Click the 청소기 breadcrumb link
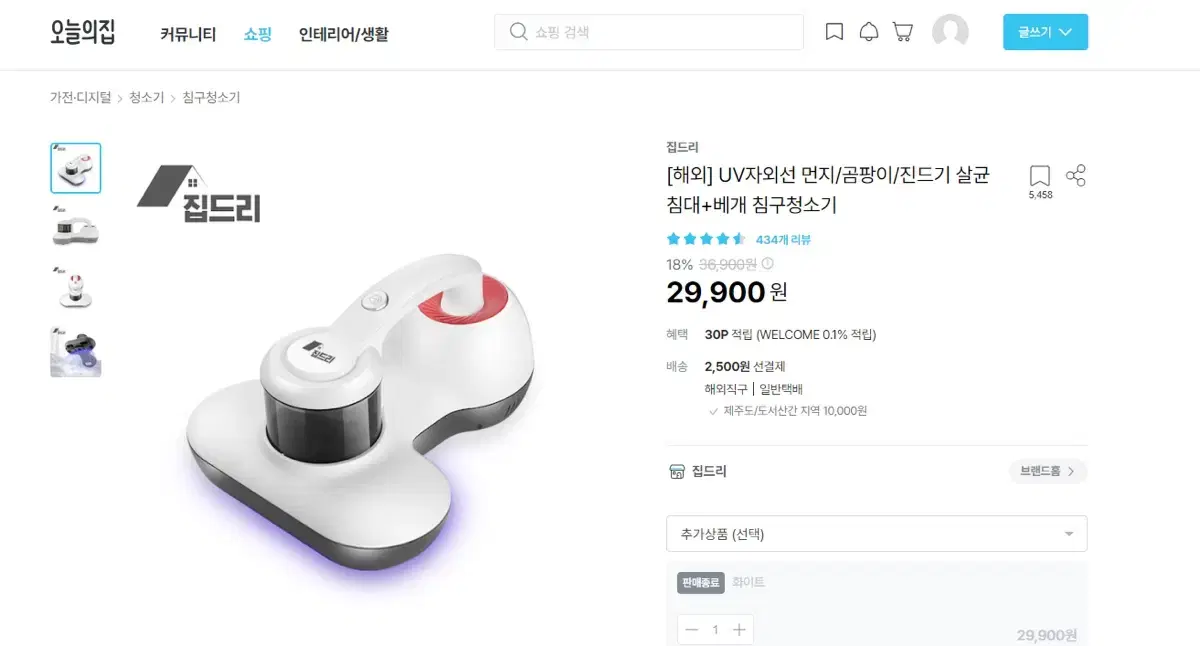Image resolution: width=1200 pixels, height=646 pixels. 147,98
